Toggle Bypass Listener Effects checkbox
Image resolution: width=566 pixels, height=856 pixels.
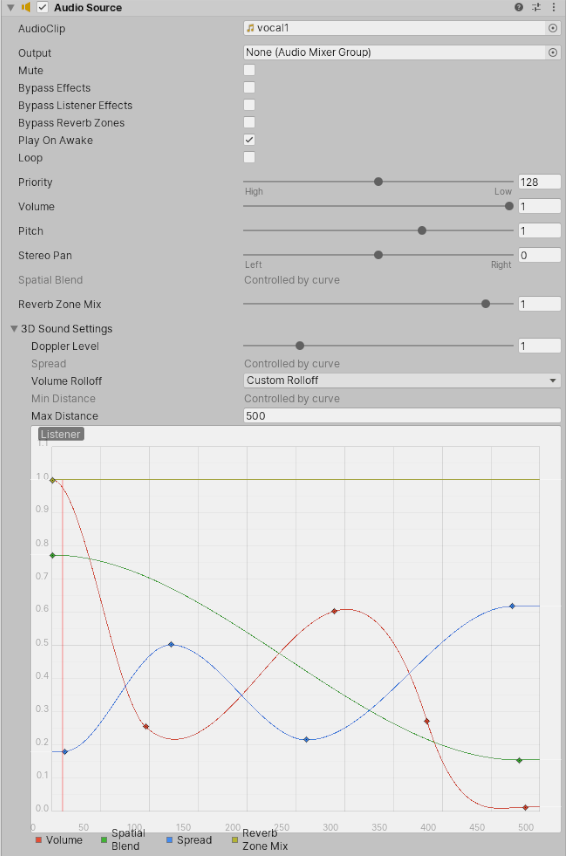(249, 105)
